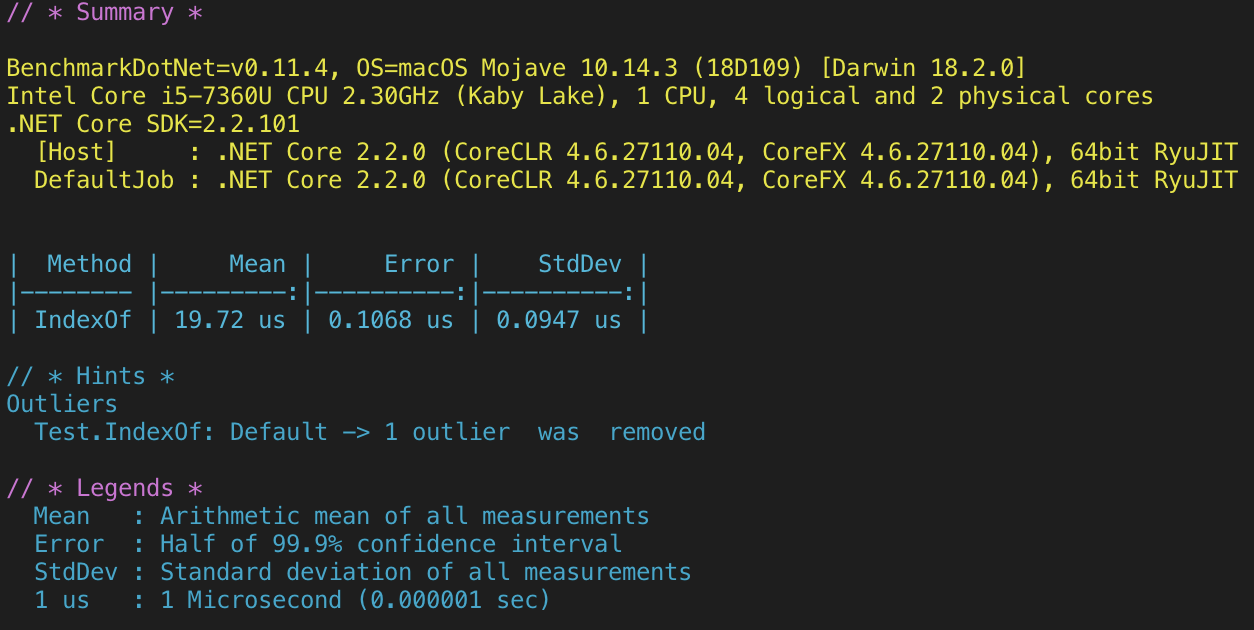The image size is (1254, 630).
Task: Click the StdDev column header
Action: pos(578,263)
